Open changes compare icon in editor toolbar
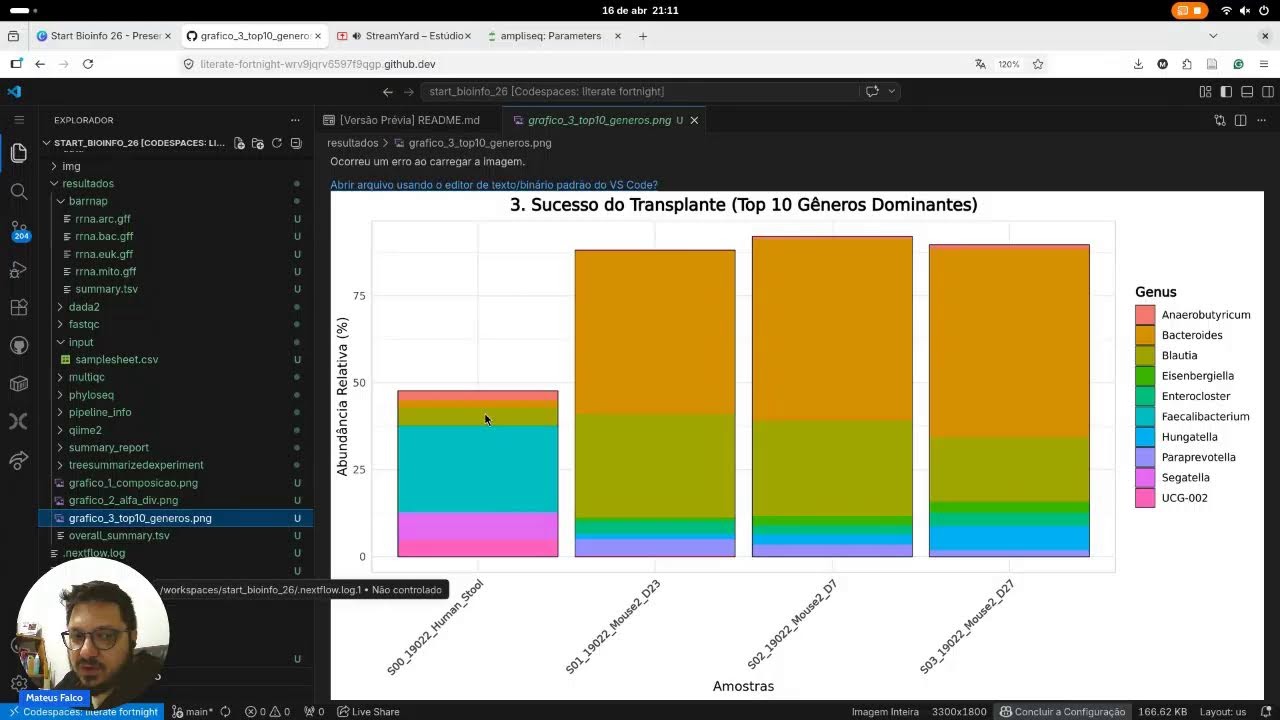Image resolution: width=1280 pixels, height=720 pixels. (1220, 120)
